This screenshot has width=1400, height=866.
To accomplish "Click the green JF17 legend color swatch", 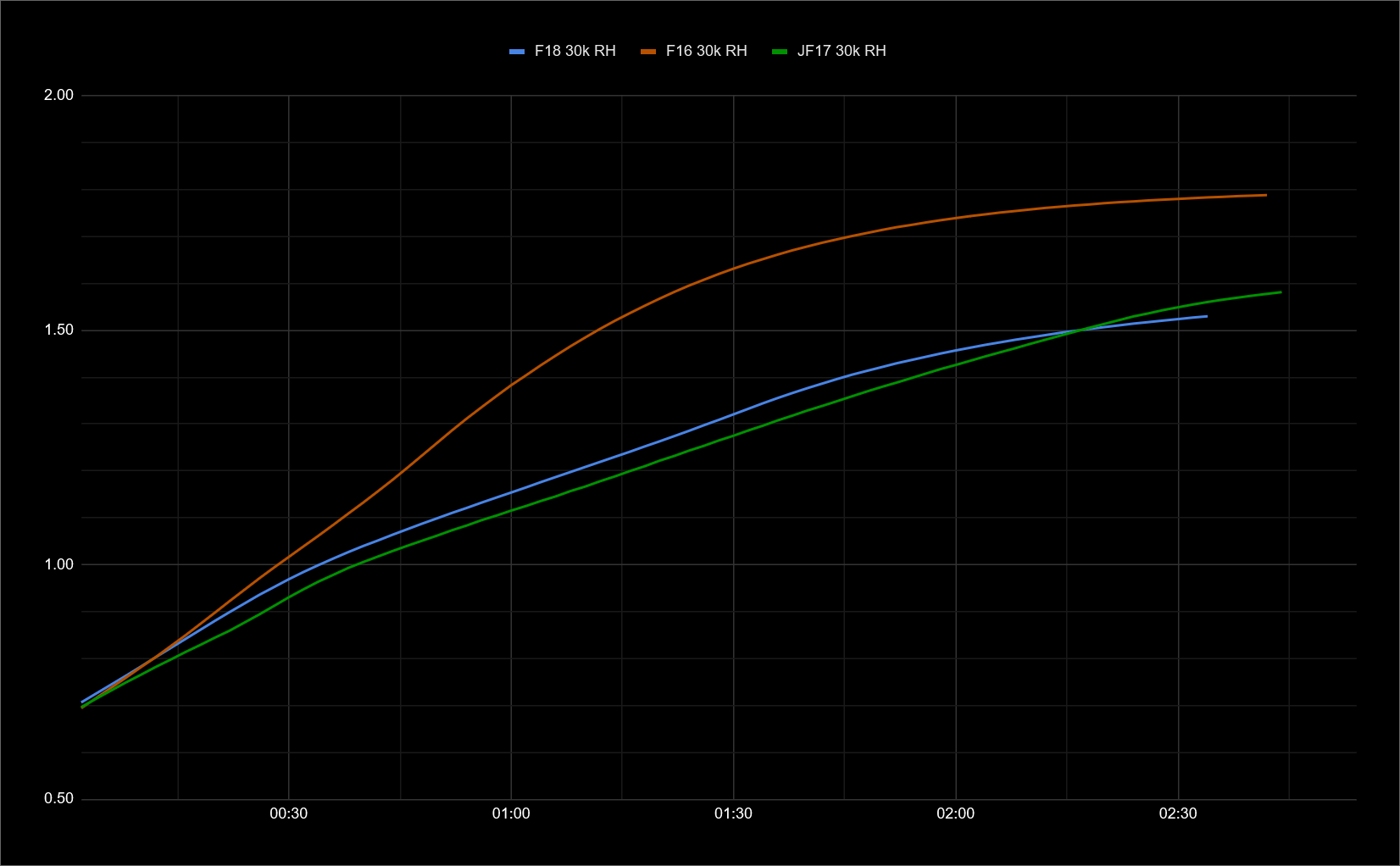I will click(780, 52).
